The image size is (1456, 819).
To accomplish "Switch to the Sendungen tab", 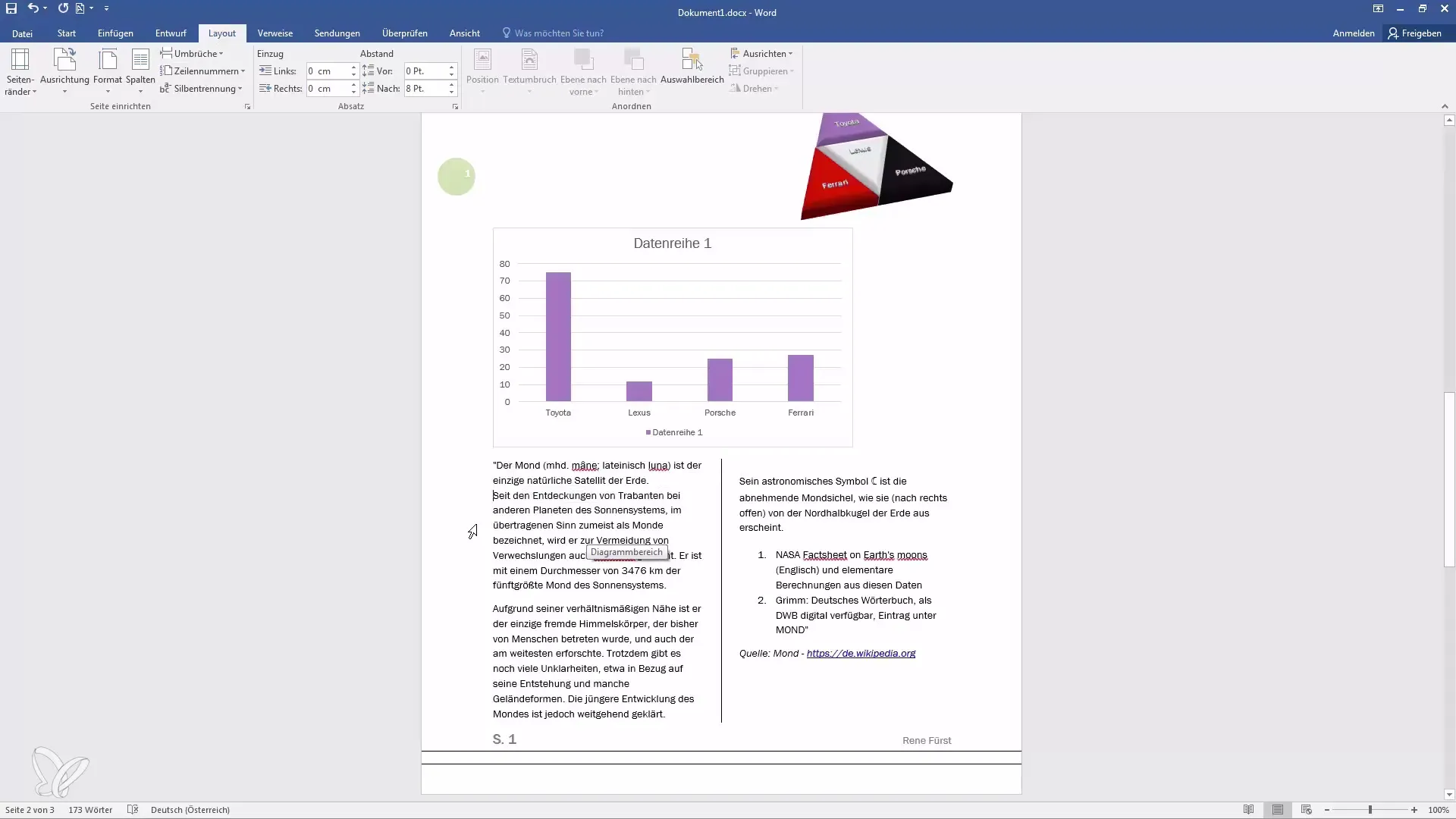I will [x=337, y=33].
